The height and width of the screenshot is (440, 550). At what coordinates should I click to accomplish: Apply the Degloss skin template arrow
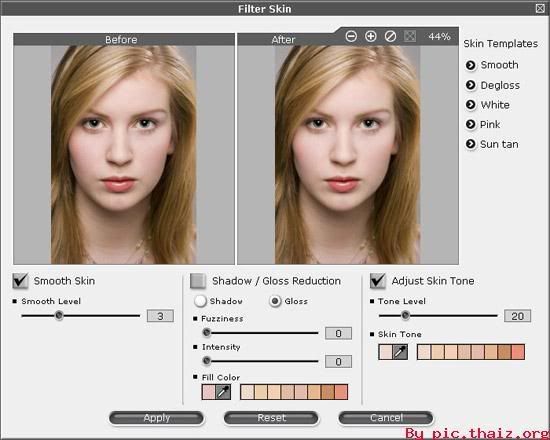pos(470,85)
